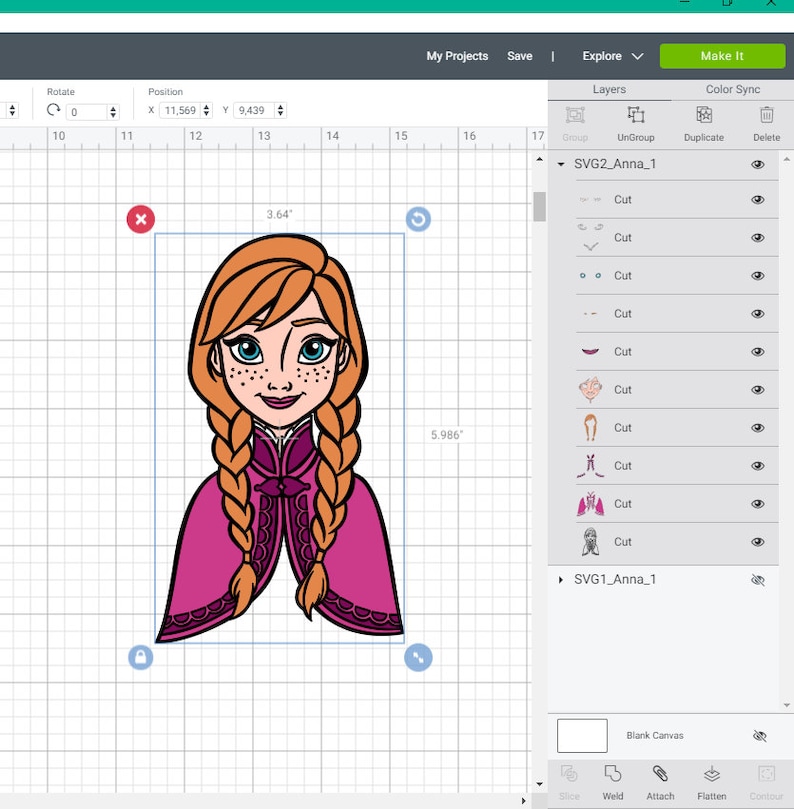Click the Slice tool icon
794x809 pixels.
[569, 774]
